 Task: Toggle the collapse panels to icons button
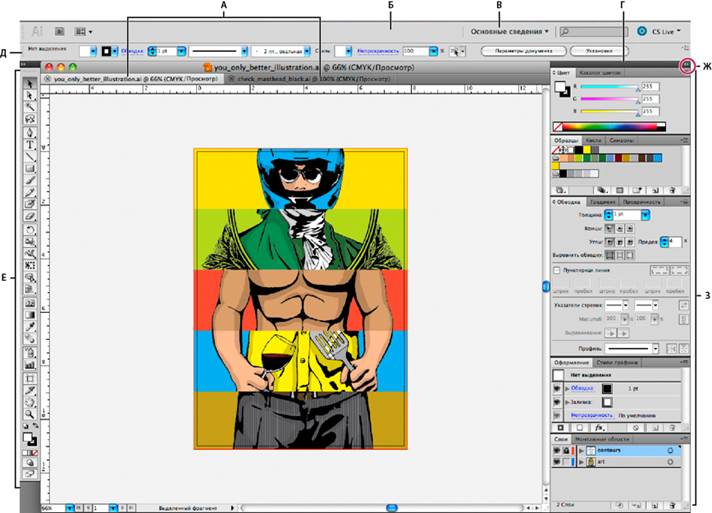[687, 66]
